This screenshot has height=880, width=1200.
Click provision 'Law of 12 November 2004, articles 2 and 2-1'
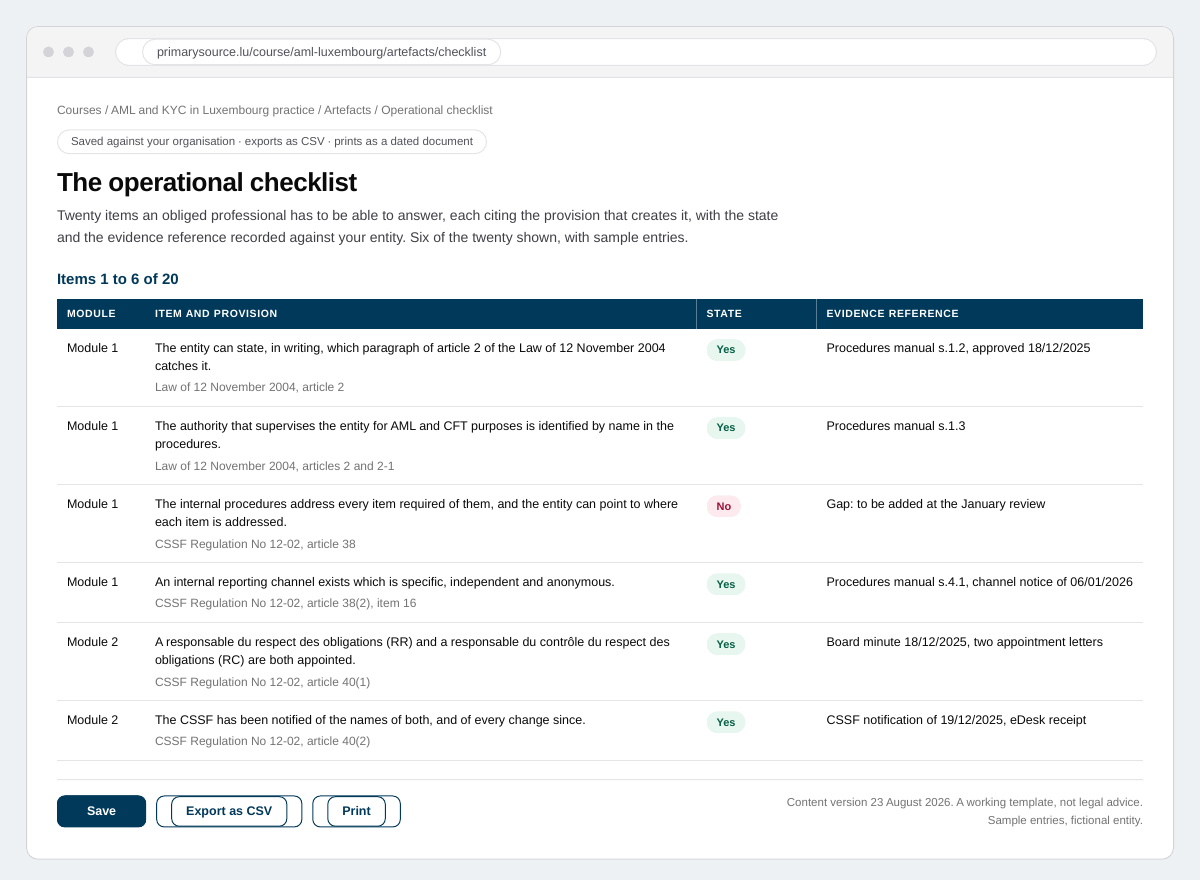(275, 466)
